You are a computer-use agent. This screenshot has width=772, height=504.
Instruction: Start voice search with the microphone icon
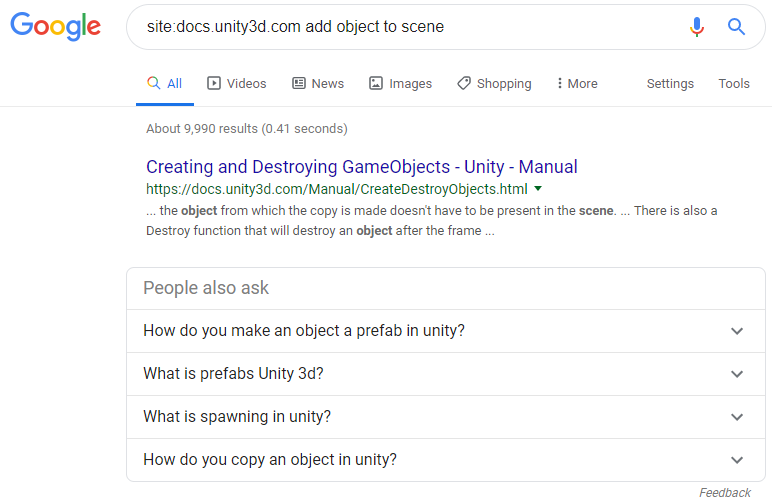point(697,27)
